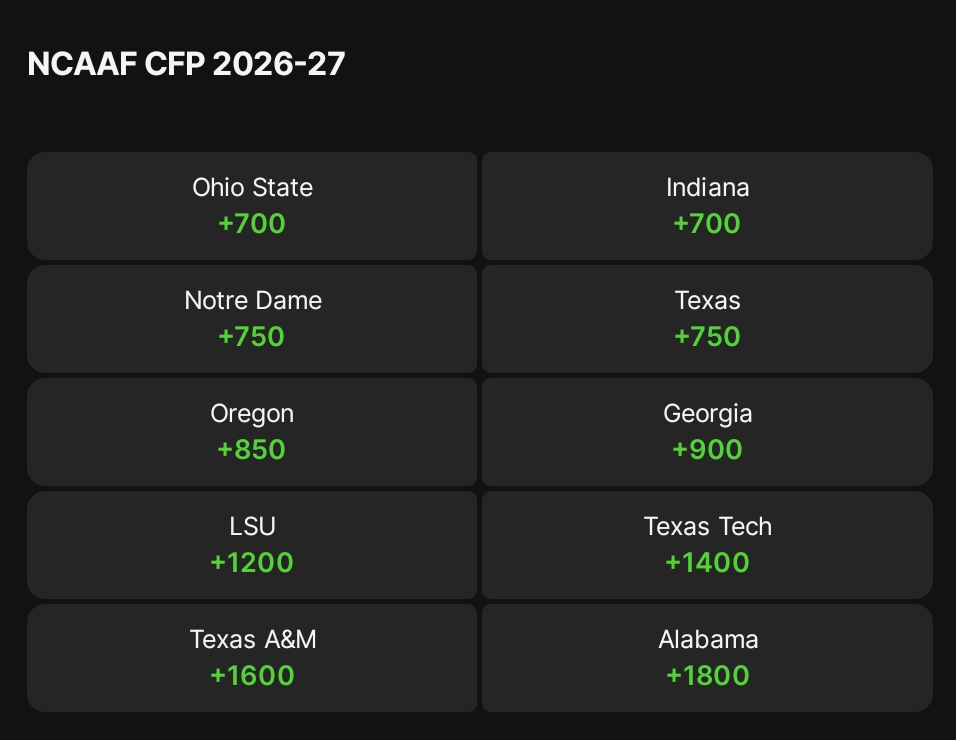Click the Georgia +900 selection
The width and height of the screenshot is (956, 740).
(x=707, y=432)
